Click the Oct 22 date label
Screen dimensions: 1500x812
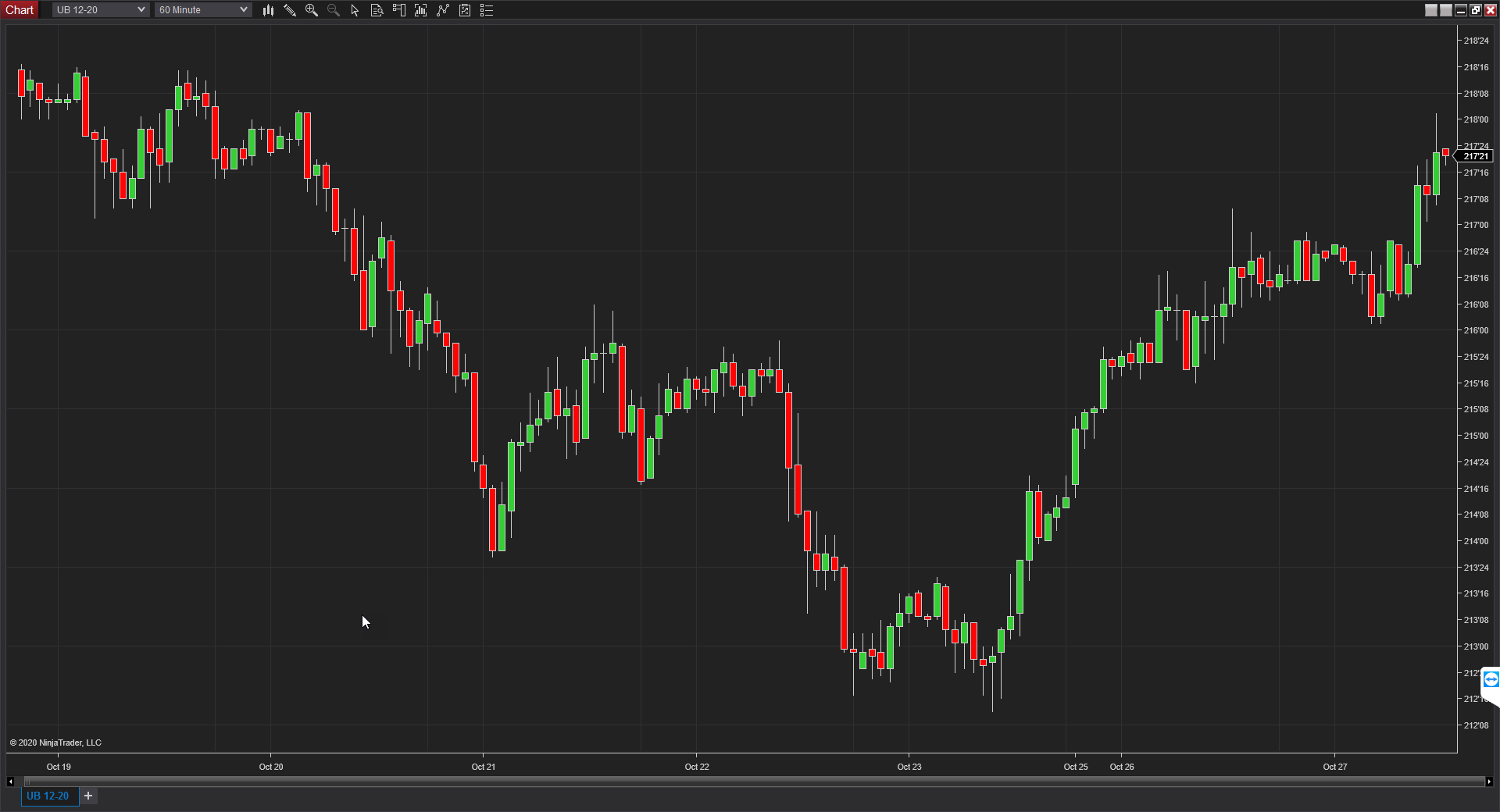click(697, 767)
